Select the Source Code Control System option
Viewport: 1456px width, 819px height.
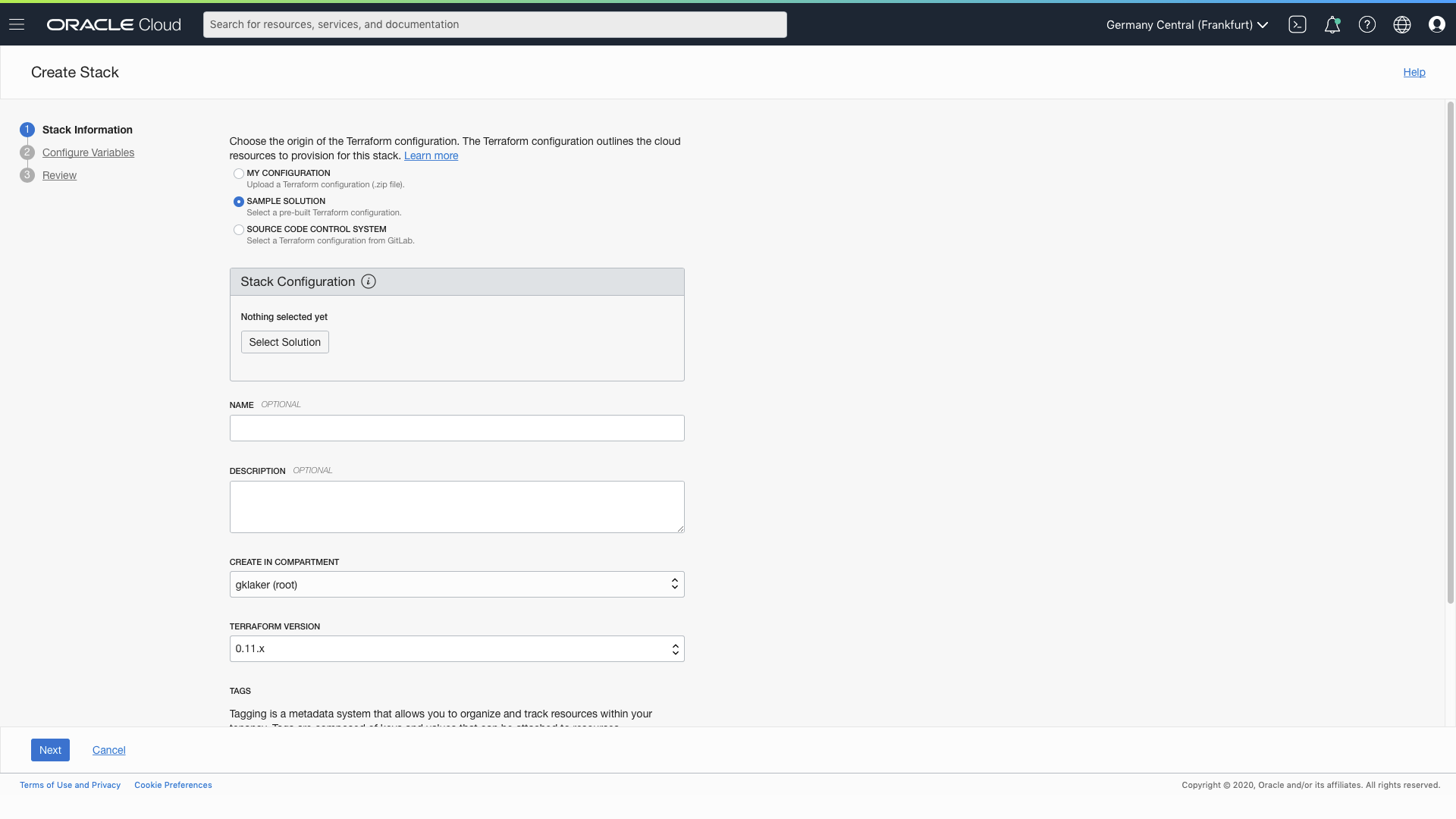(239, 230)
